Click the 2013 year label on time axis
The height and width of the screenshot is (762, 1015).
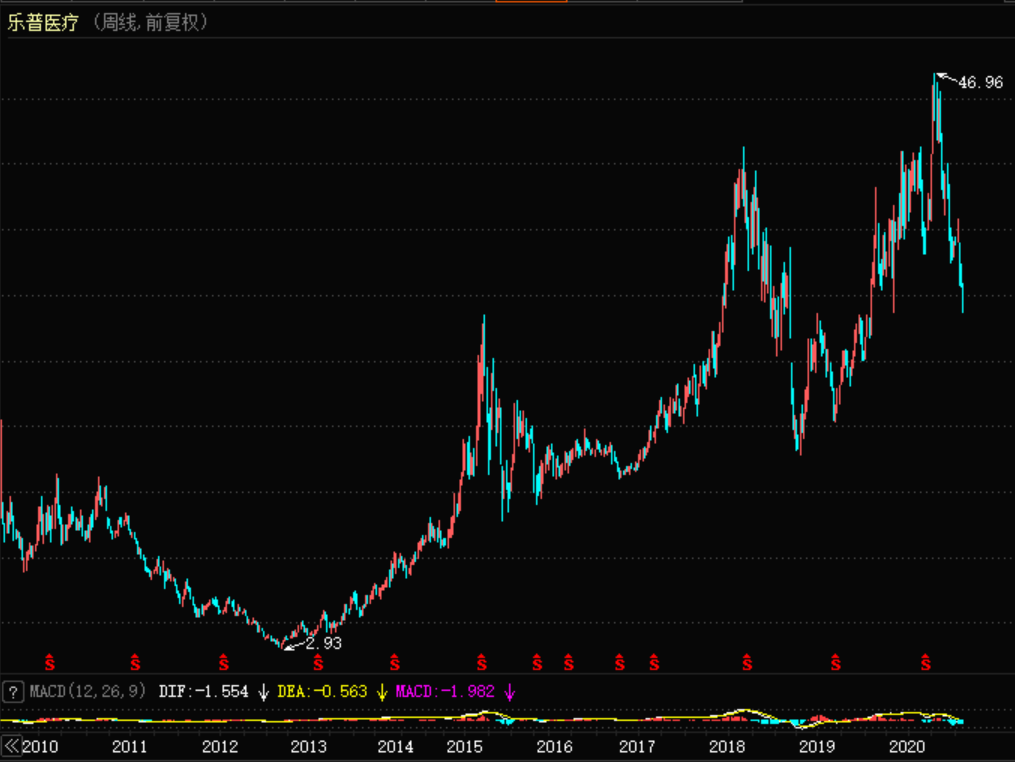coord(309,746)
